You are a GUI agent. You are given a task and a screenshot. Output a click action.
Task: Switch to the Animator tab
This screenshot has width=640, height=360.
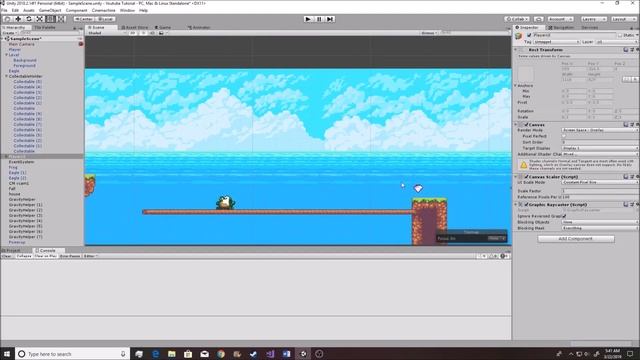(x=199, y=27)
